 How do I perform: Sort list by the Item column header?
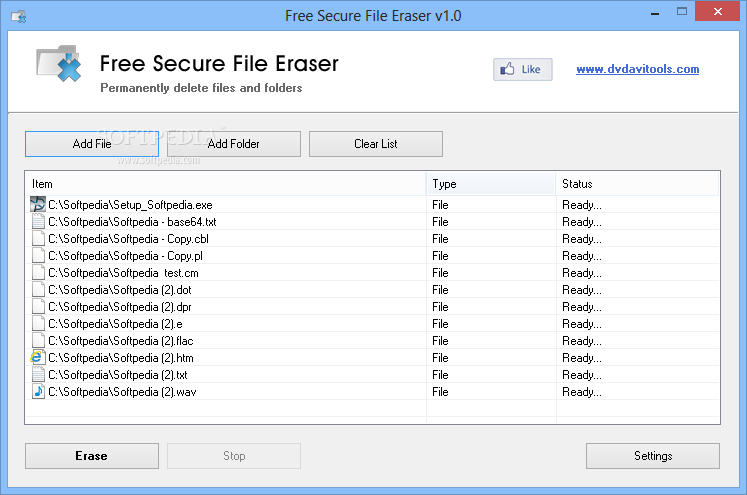click(226, 184)
